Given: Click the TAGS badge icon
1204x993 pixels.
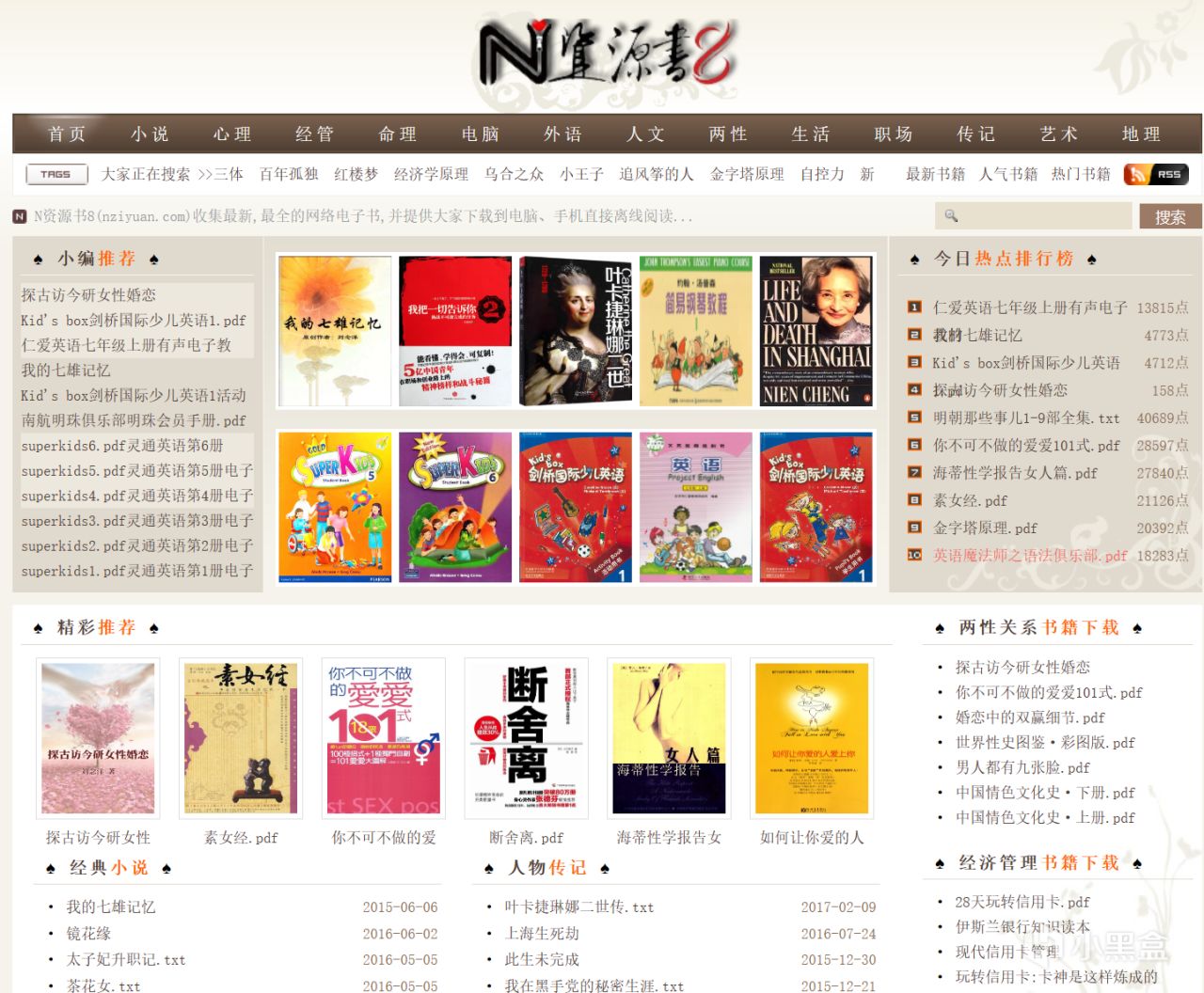Looking at the screenshot, I should click(56, 174).
